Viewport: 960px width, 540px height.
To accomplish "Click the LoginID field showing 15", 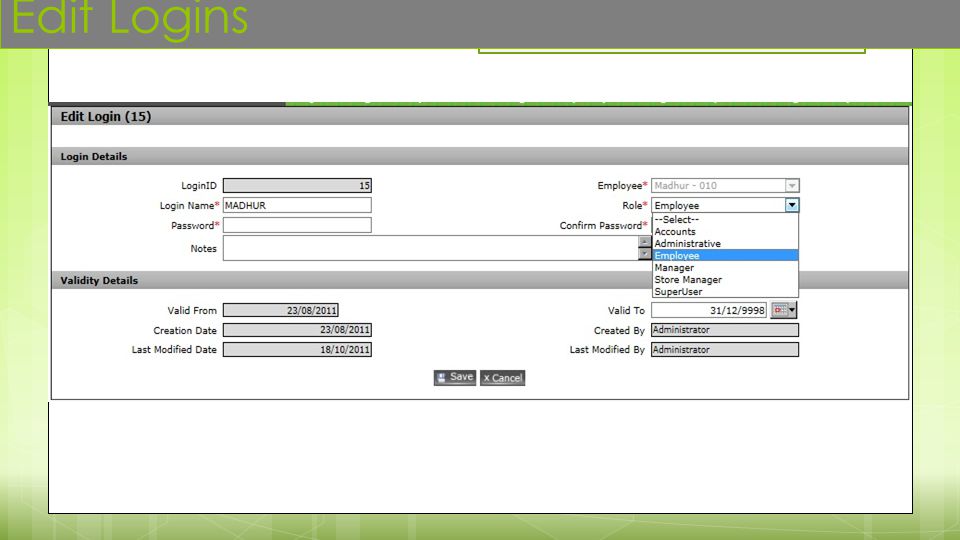I will click(297, 186).
